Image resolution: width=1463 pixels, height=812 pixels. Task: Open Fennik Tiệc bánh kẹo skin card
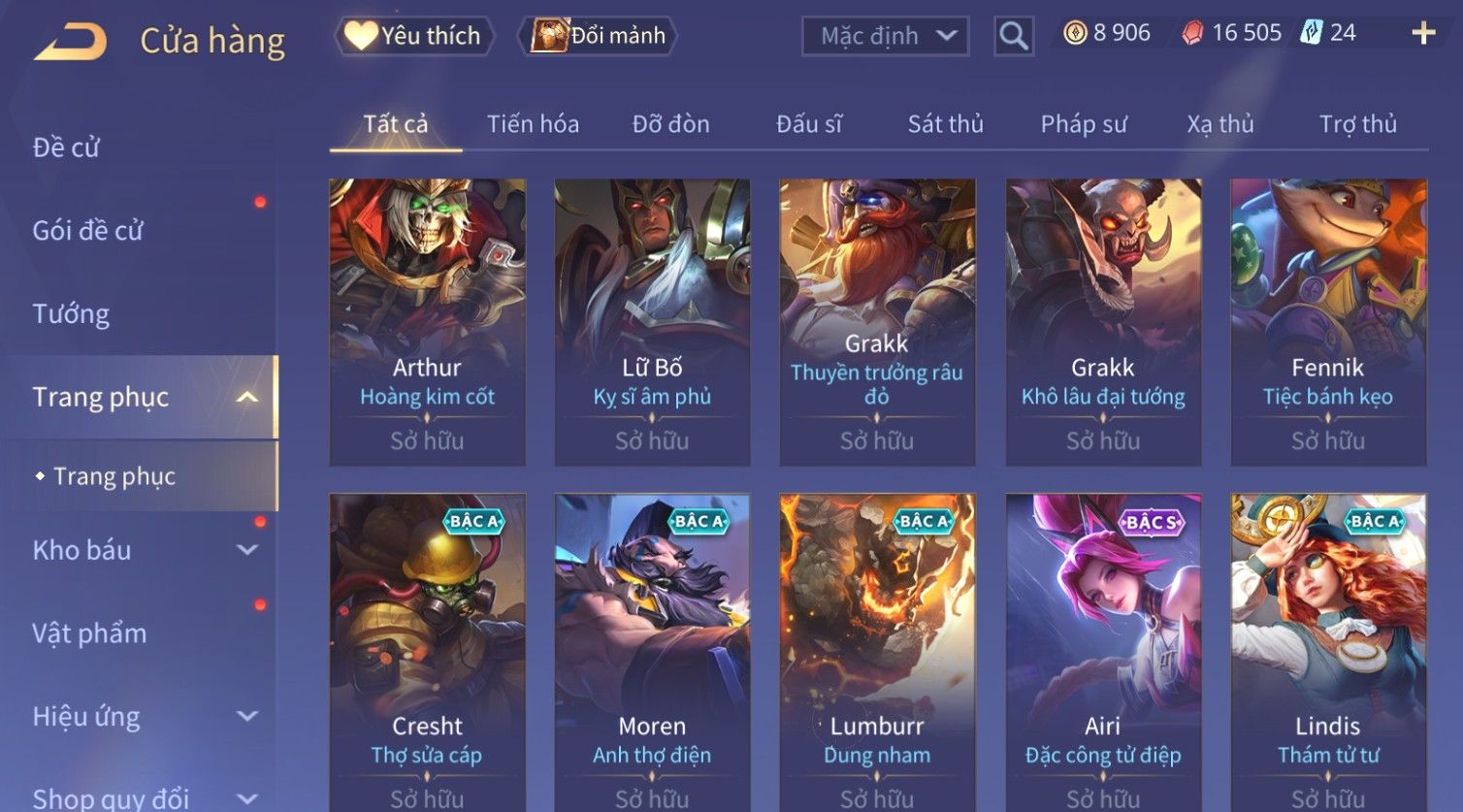1328,322
